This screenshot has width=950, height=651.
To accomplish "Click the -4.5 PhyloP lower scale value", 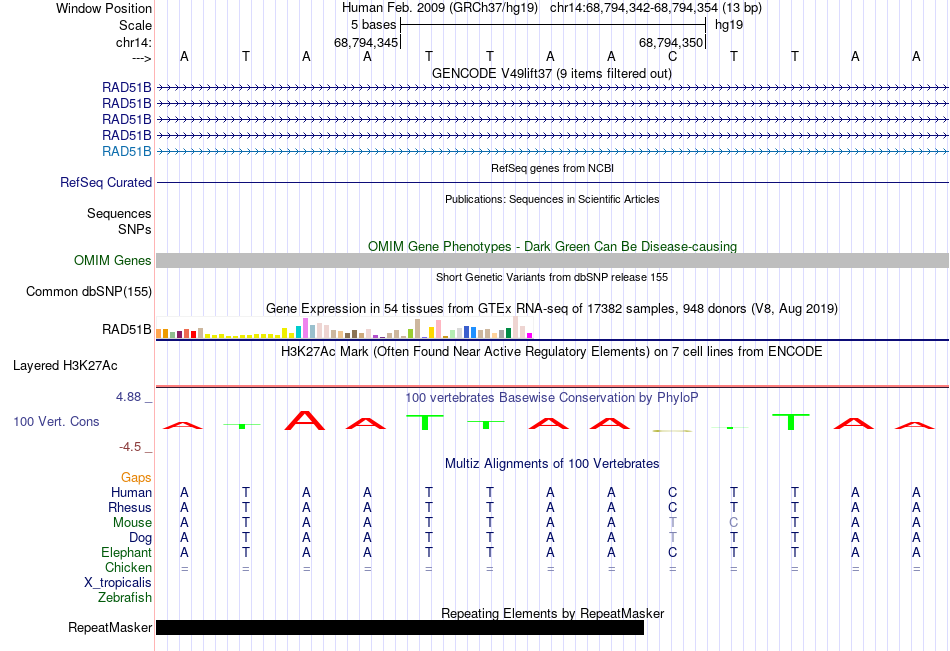I will click(130, 447).
